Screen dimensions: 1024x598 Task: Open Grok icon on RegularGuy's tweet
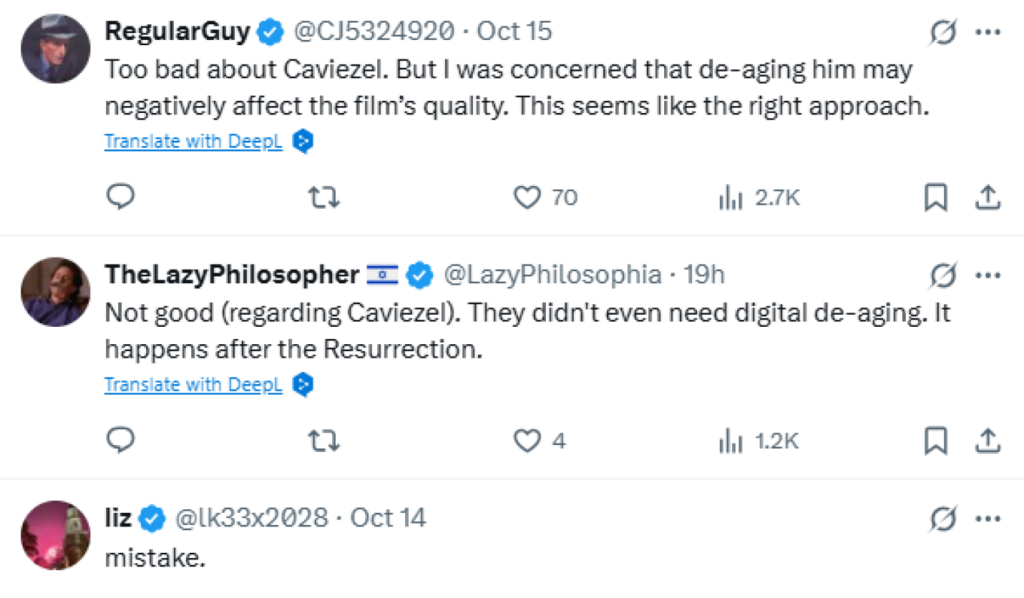942,32
